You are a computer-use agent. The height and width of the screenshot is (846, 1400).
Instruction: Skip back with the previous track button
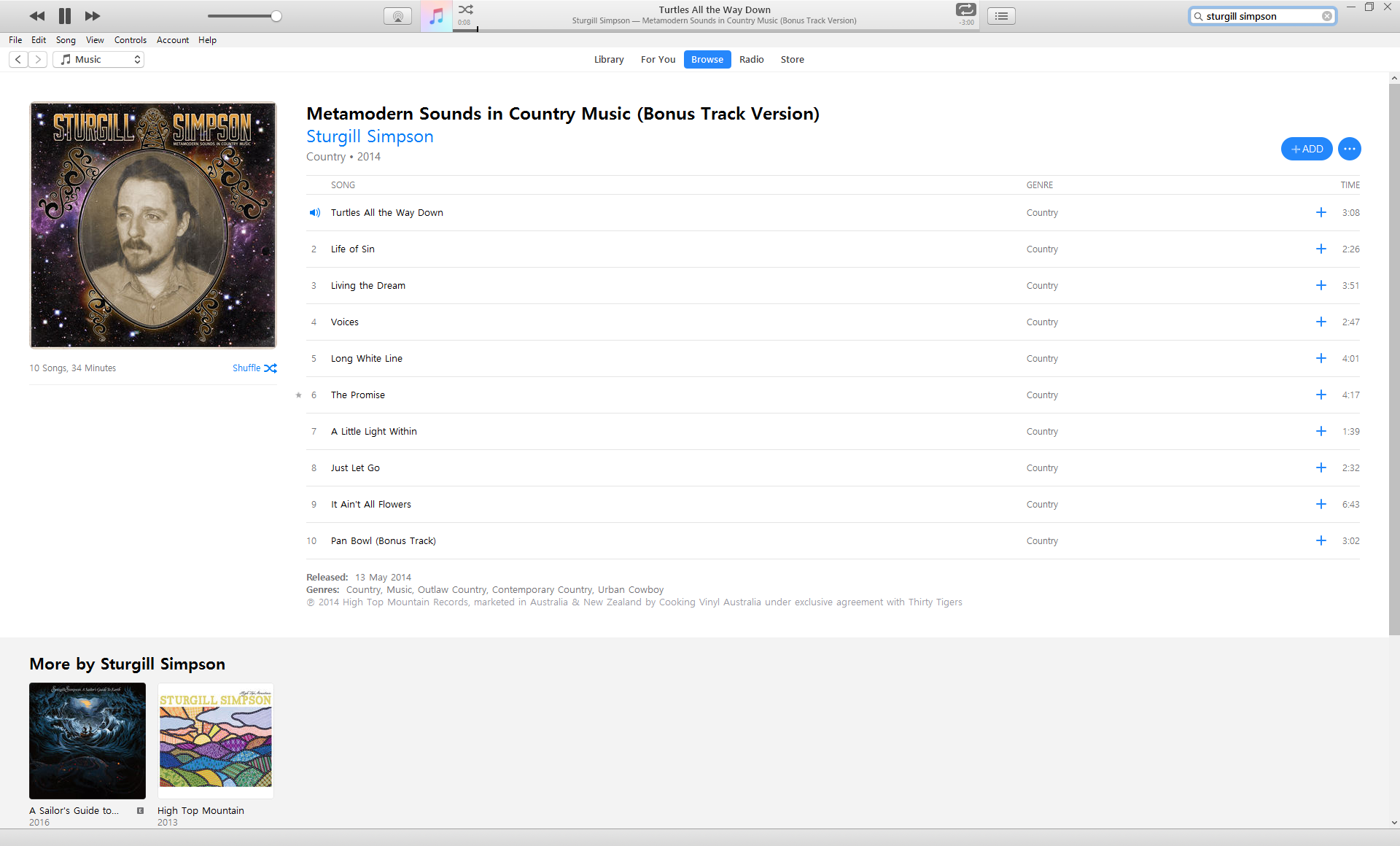click(37, 16)
